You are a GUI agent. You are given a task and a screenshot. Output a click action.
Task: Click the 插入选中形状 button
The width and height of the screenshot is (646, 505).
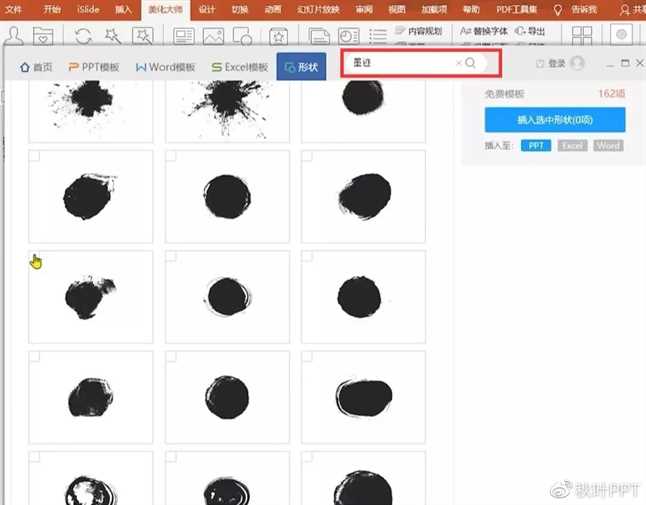(555, 119)
